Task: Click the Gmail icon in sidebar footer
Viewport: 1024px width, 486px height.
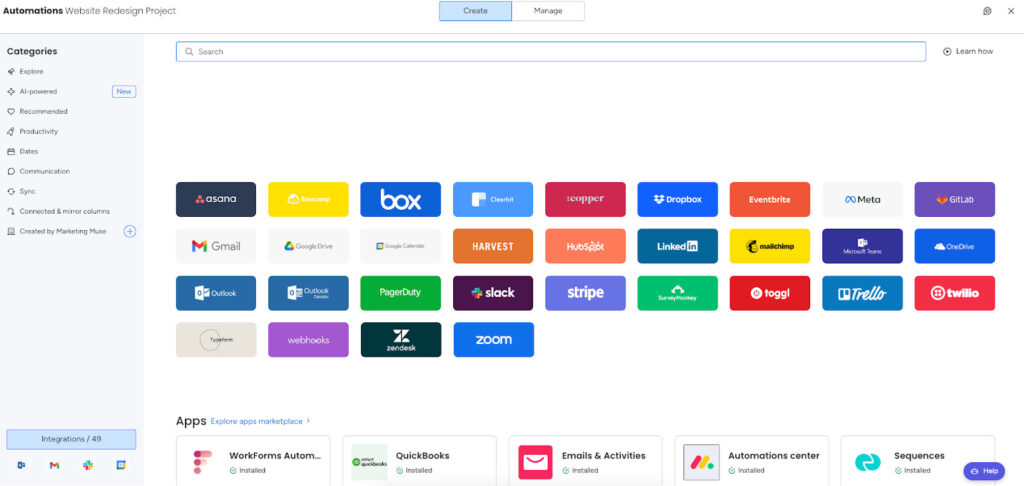Action: tap(54, 465)
